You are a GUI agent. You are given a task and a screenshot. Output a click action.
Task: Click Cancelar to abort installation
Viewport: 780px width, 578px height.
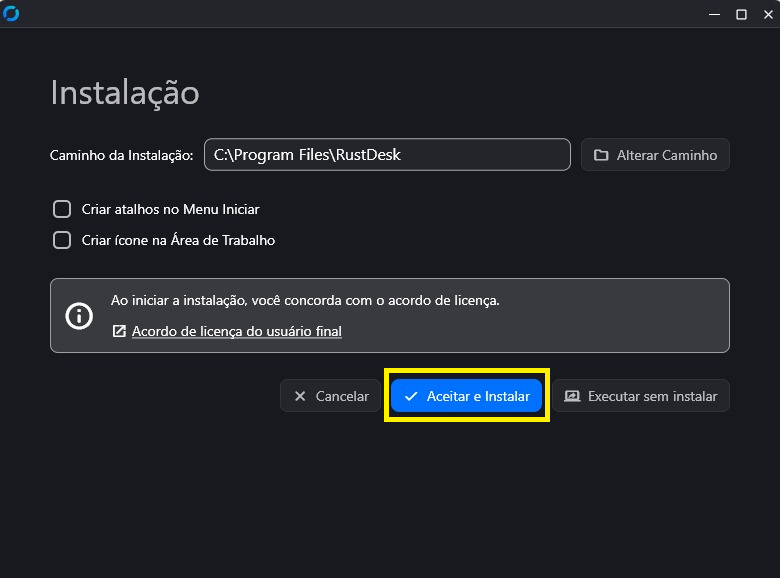(331, 396)
